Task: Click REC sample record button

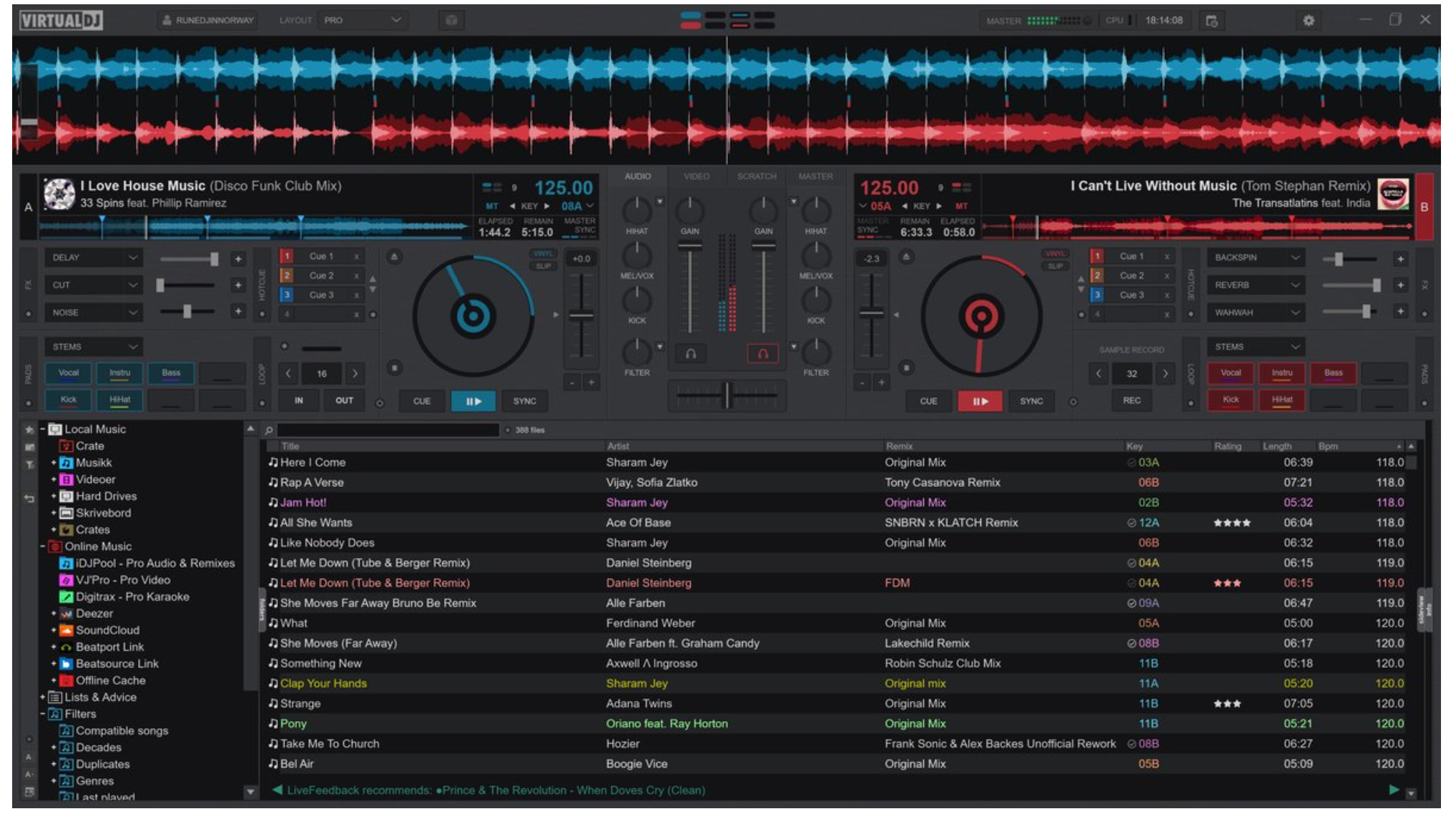Action: [x=1131, y=401]
